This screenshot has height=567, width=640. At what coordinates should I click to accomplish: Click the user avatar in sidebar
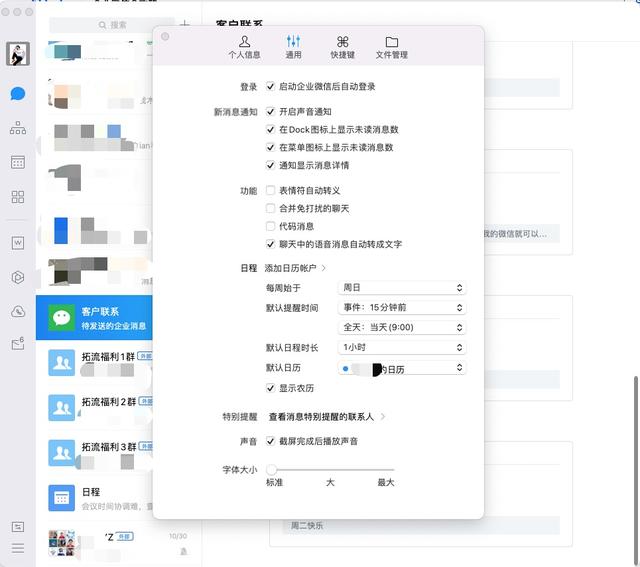(x=18, y=53)
